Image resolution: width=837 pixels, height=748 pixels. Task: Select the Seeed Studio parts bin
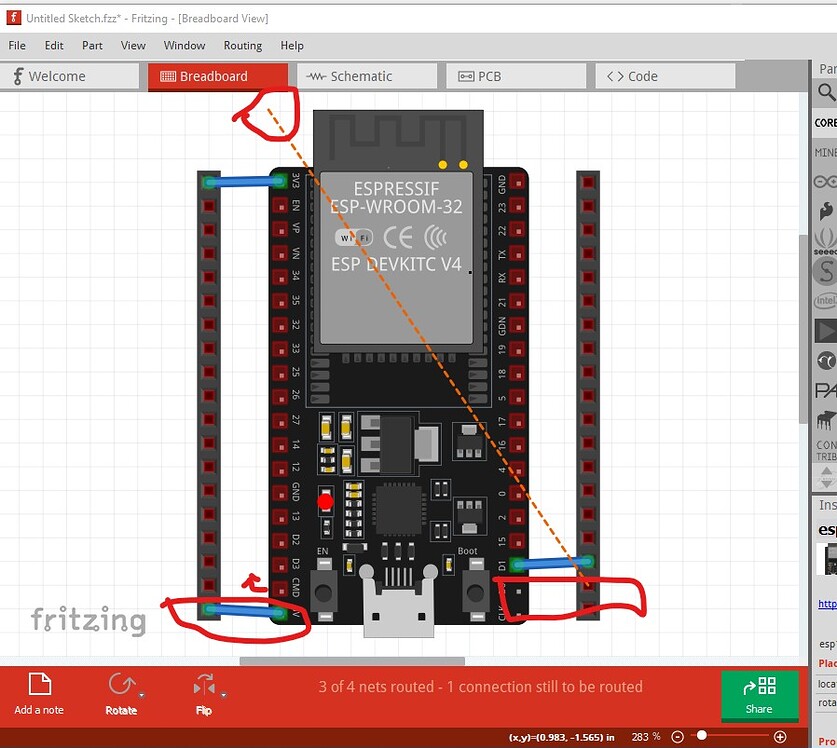(826, 240)
